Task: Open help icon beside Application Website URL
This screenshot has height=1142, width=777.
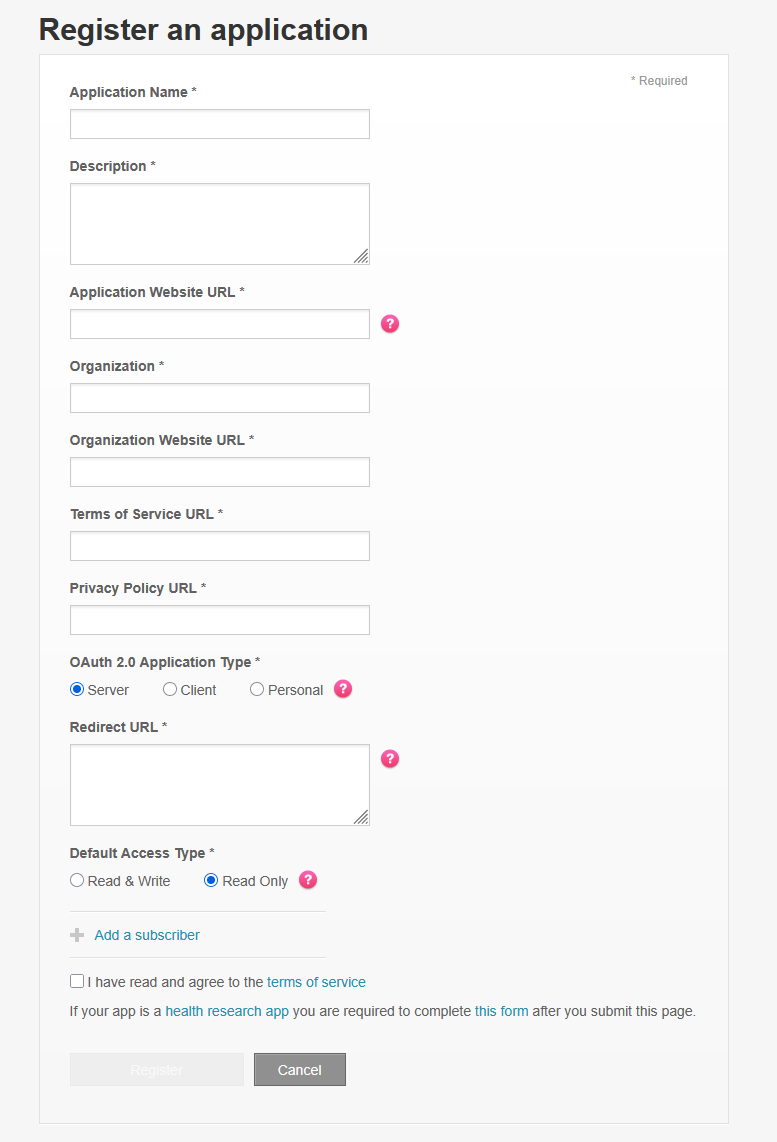Action: click(390, 323)
